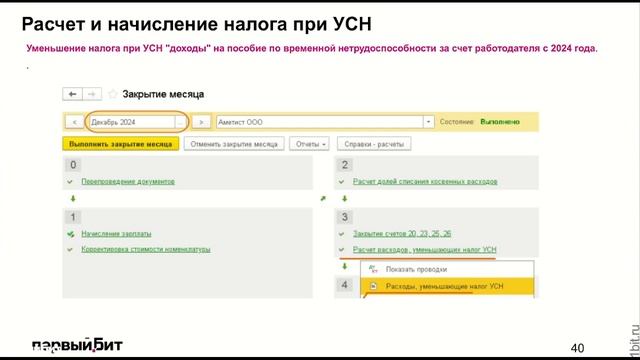640x360 pixels.
Task: Click Отменить закрытие месяца button
Action: (234, 144)
